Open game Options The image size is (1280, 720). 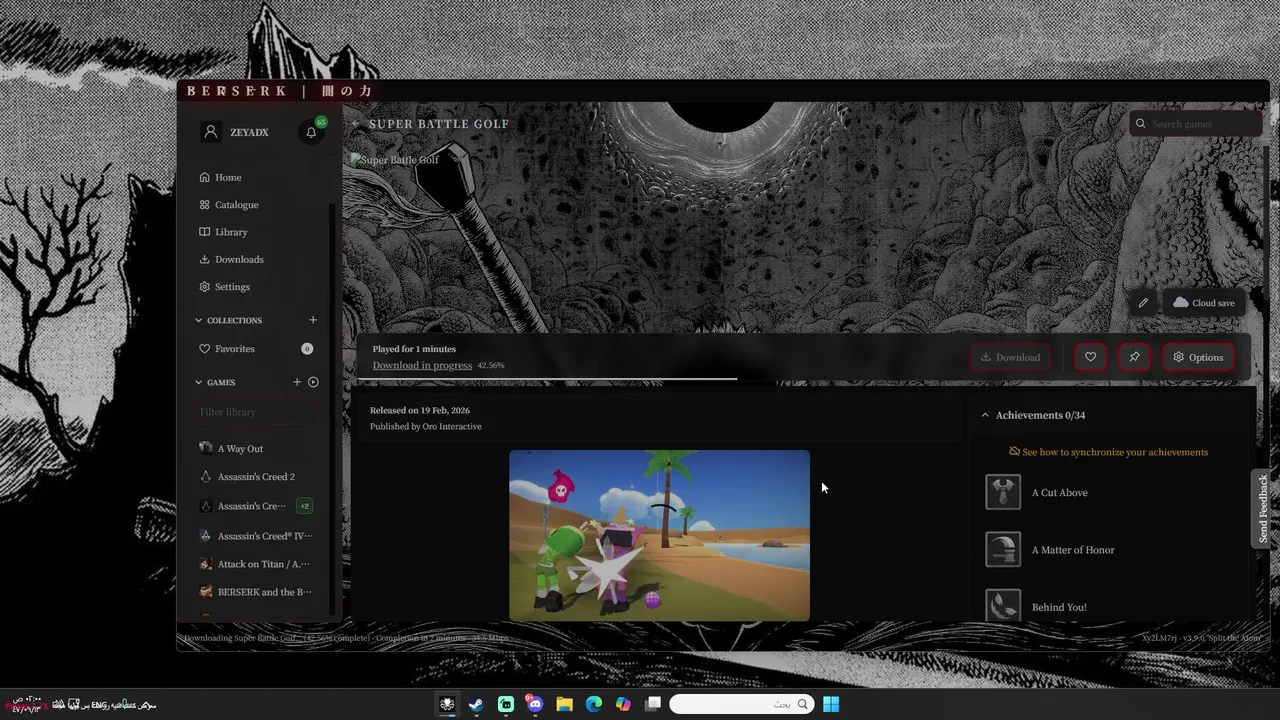[1198, 357]
